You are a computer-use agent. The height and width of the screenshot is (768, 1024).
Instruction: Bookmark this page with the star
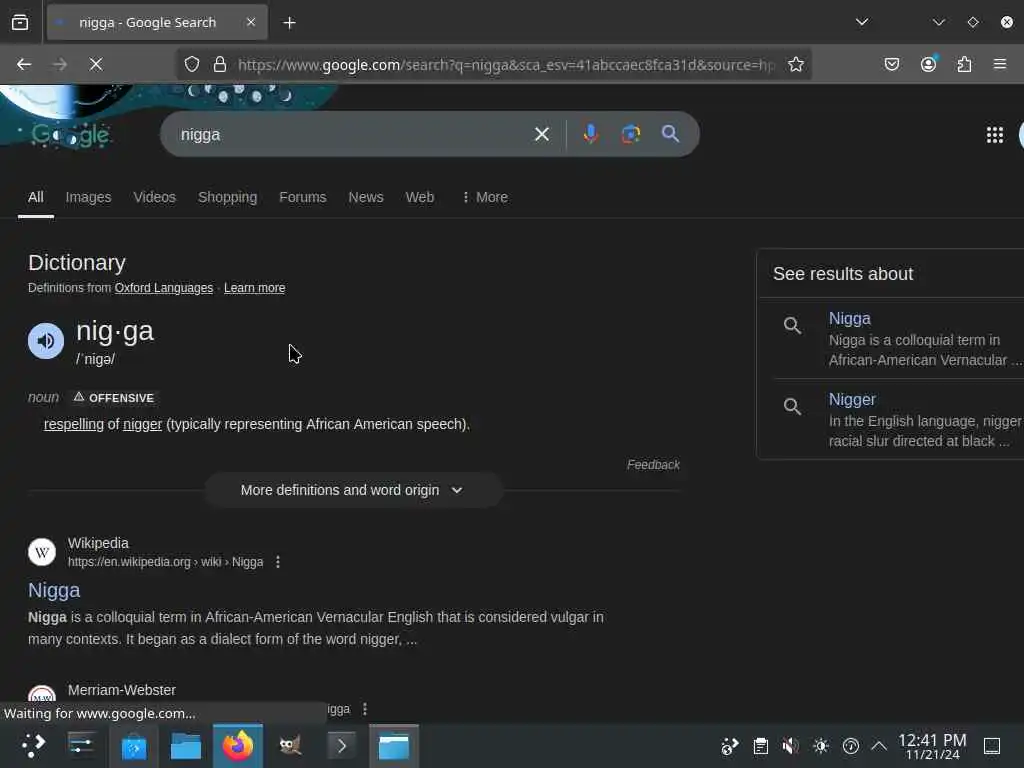[x=795, y=64]
